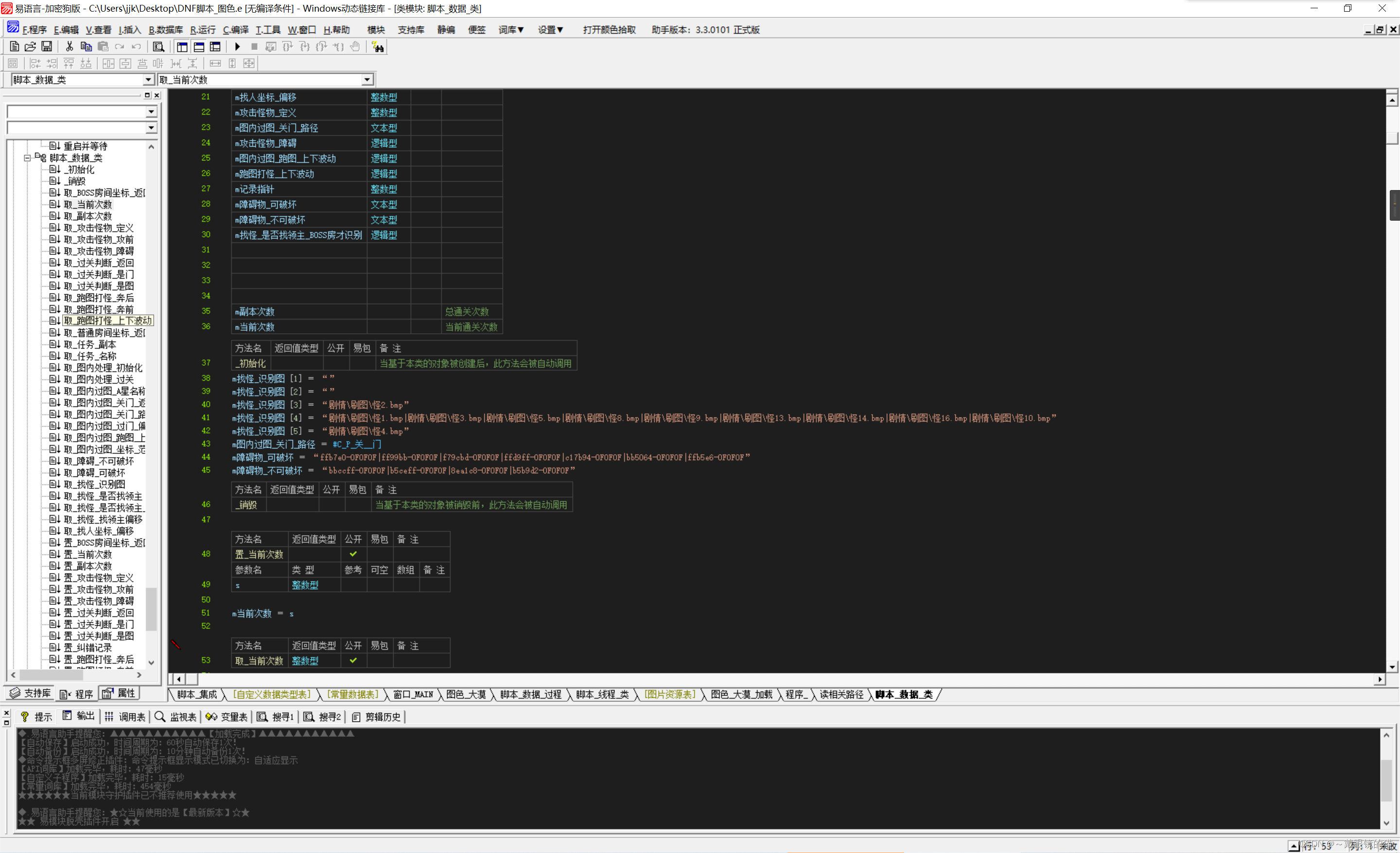The width and height of the screenshot is (1400, 853).
Task: Toggle 公开 checkmark for 取_当前次数 method
Action: pyautogui.click(x=353, y=661)
